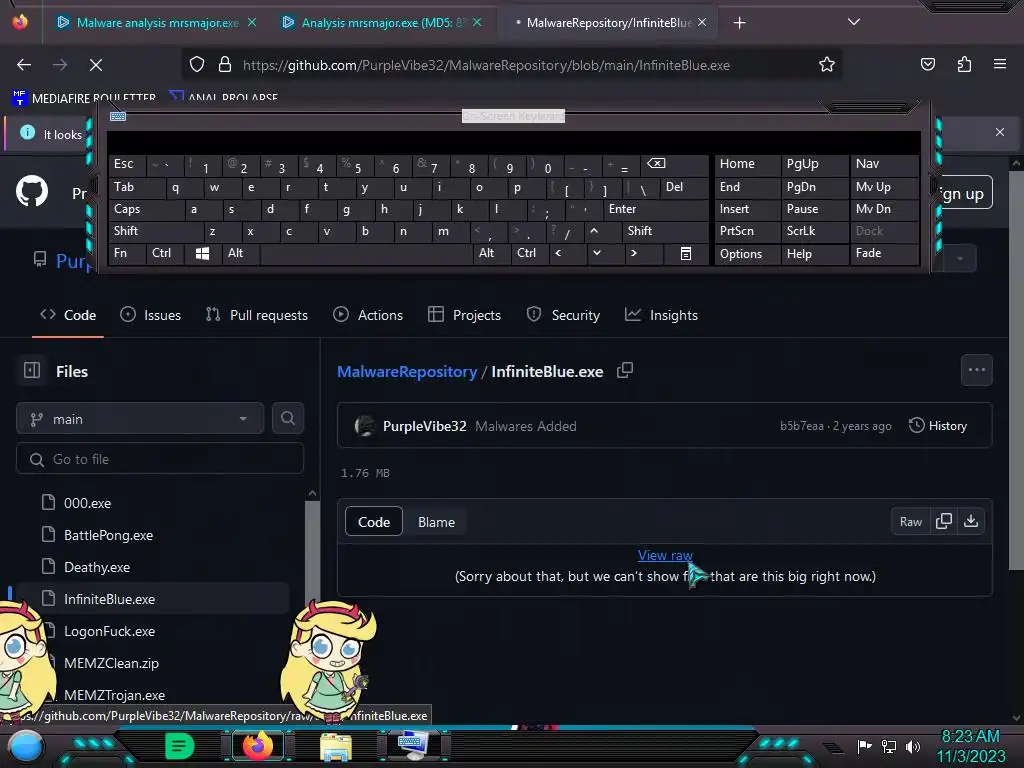Select 000.exe in the file tree

[88, 504]
